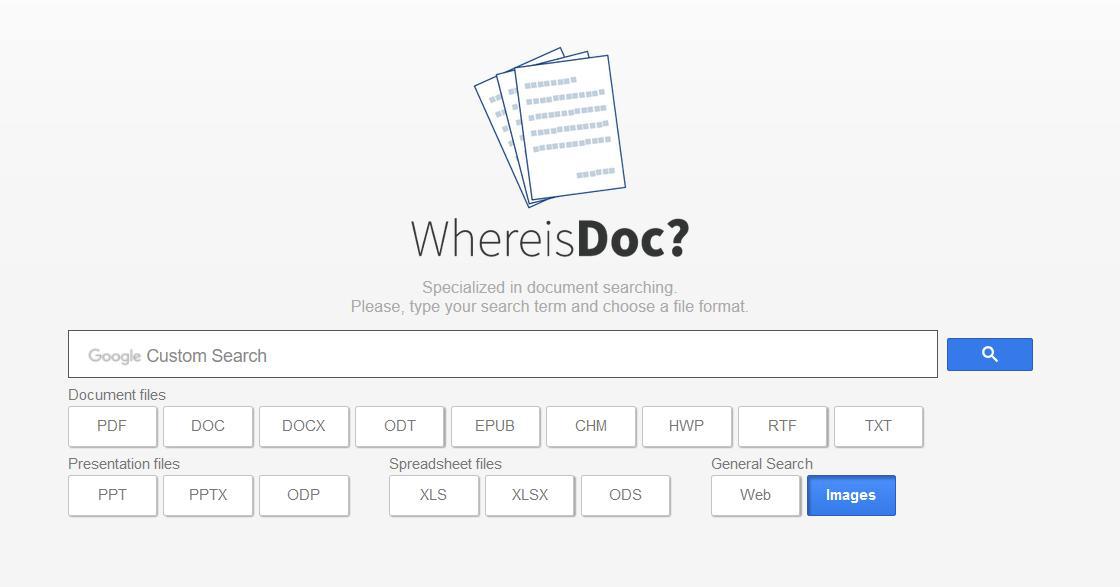Choose the ODT document format
This screenshot has width=1120, height=587.
(x=399, y=426)
